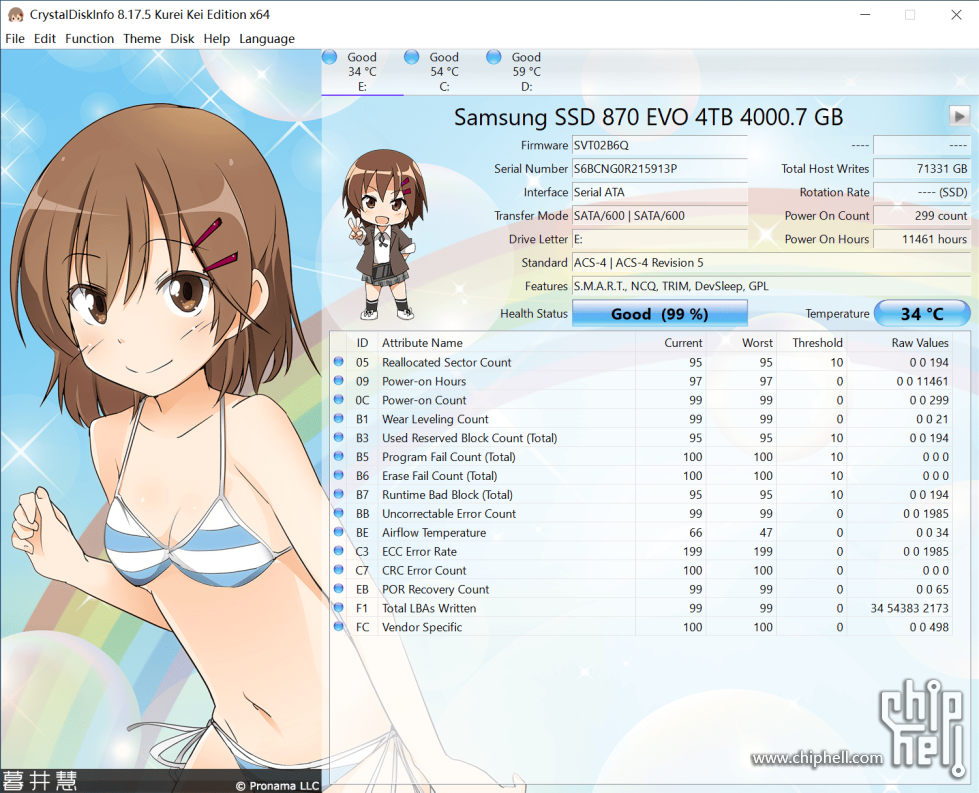Screen dimensions: 979x793
Task: Click the 34 °C temperature button
Action: (x=922, y=313)
